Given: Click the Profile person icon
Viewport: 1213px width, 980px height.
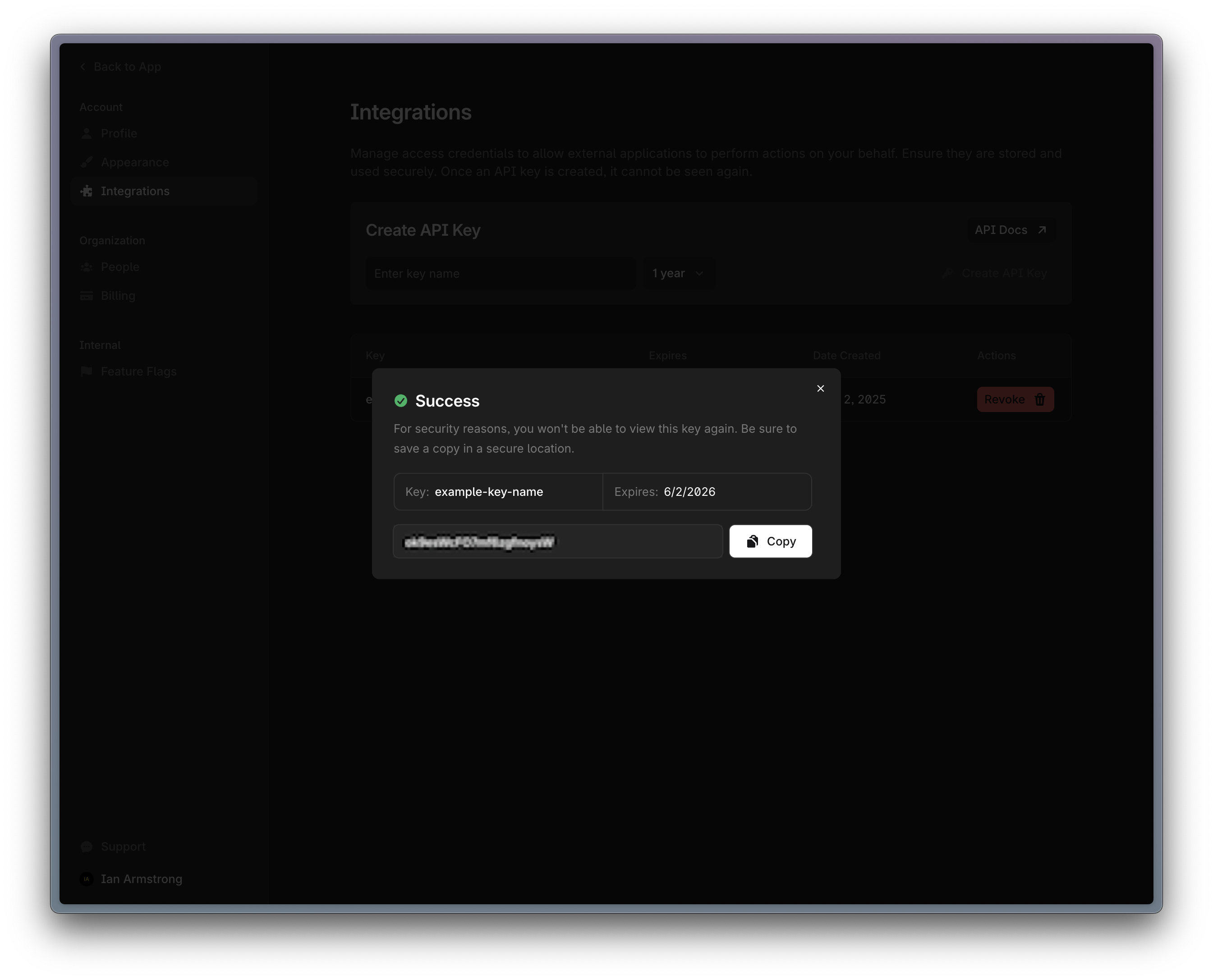Looking at the screenshot, I should 87,133.
